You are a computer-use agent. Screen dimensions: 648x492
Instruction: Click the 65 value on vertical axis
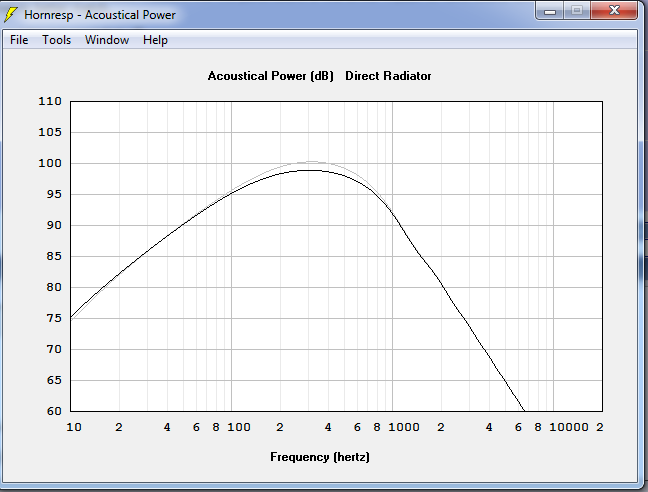coord(54,380)
